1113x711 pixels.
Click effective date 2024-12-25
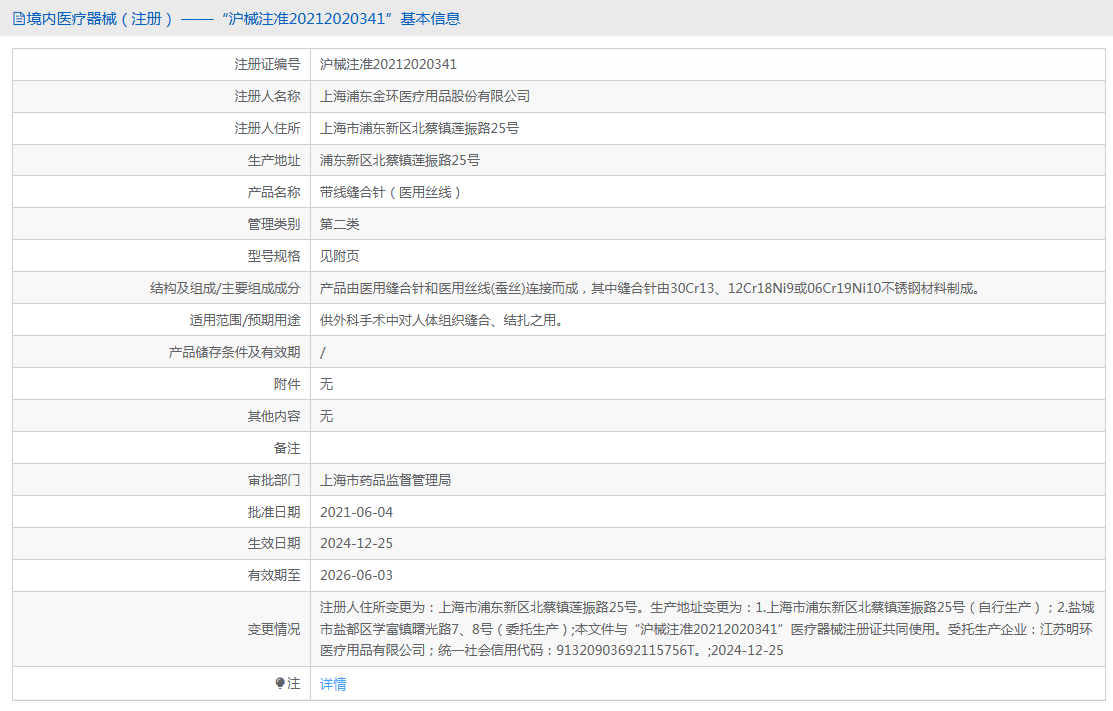[356, 544]
